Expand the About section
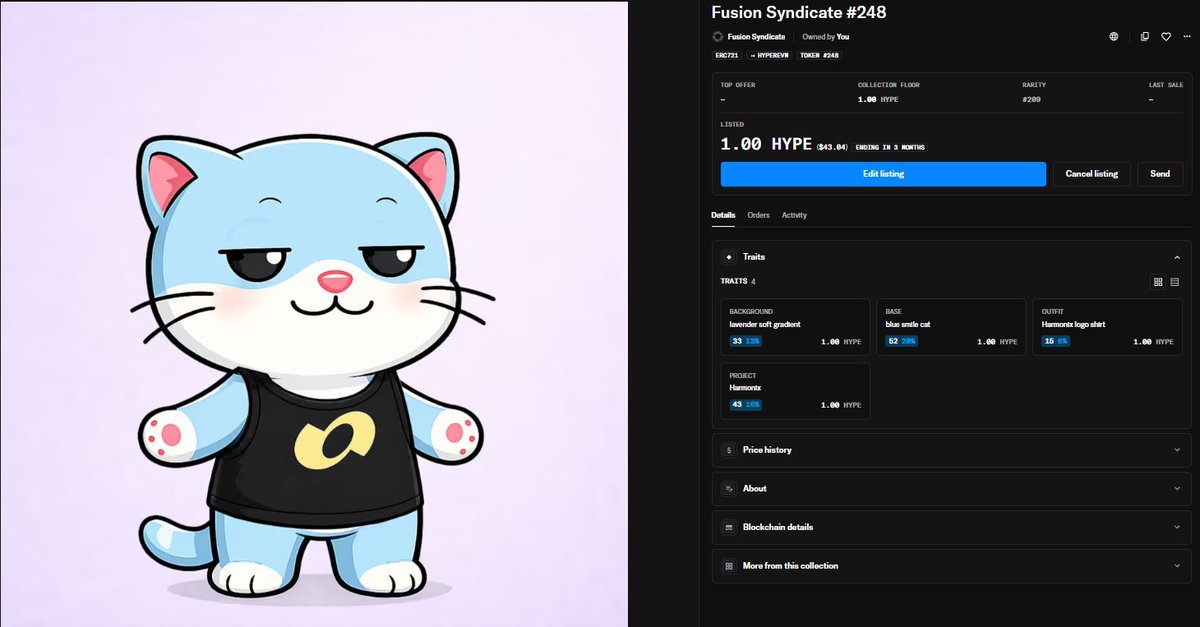The width and height of the screenshot is (1200, 627). click(x=951, y=489)
